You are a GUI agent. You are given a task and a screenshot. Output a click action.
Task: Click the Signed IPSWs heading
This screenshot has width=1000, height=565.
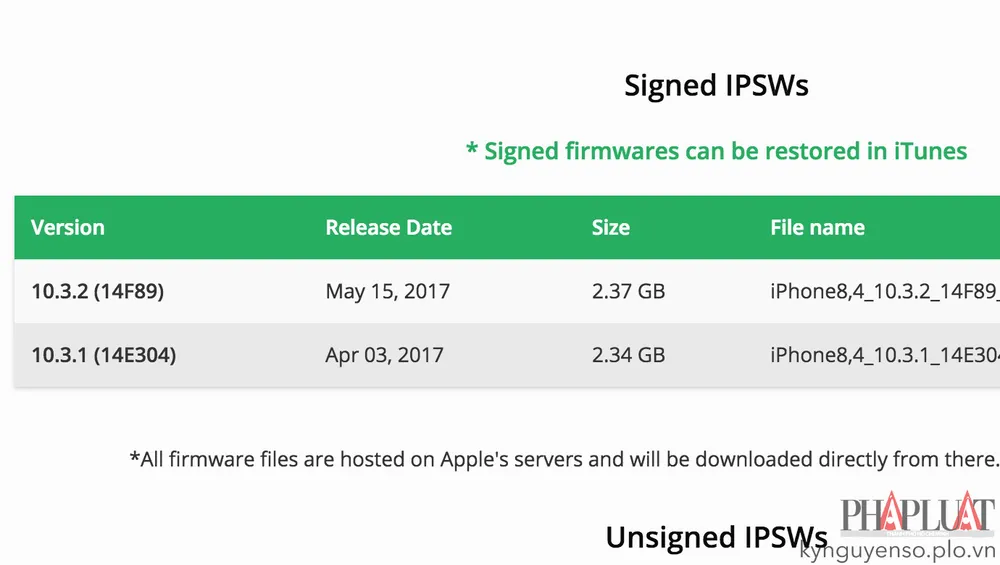716,86
